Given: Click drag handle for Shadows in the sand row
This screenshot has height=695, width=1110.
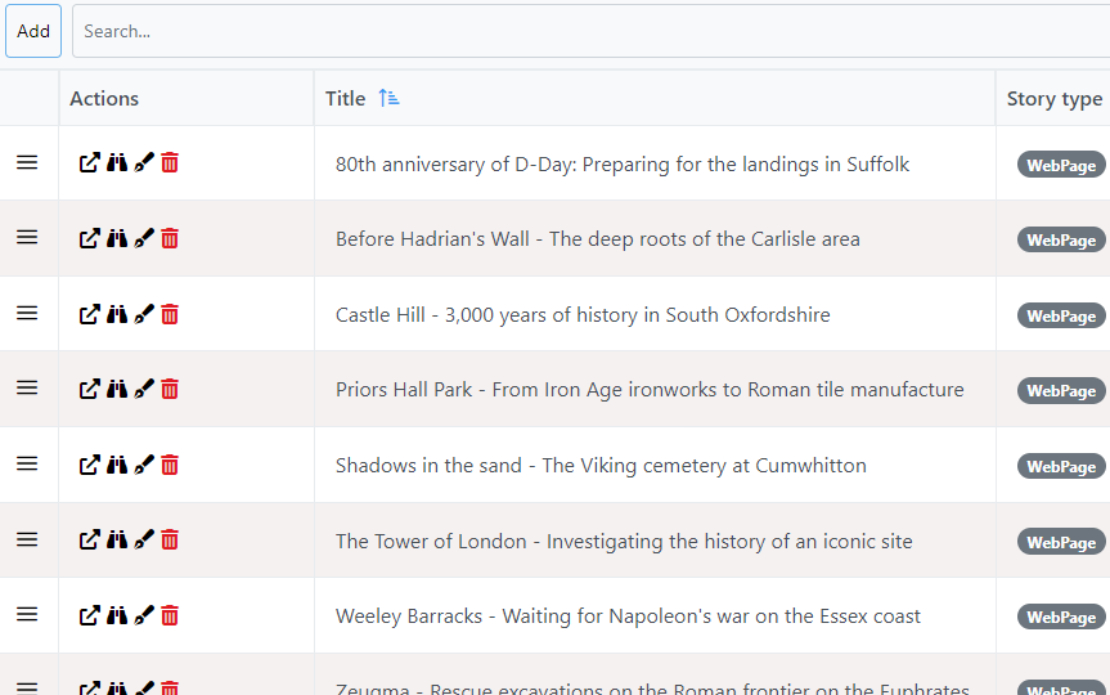Looking at the screenshot, I should [27, 464].
